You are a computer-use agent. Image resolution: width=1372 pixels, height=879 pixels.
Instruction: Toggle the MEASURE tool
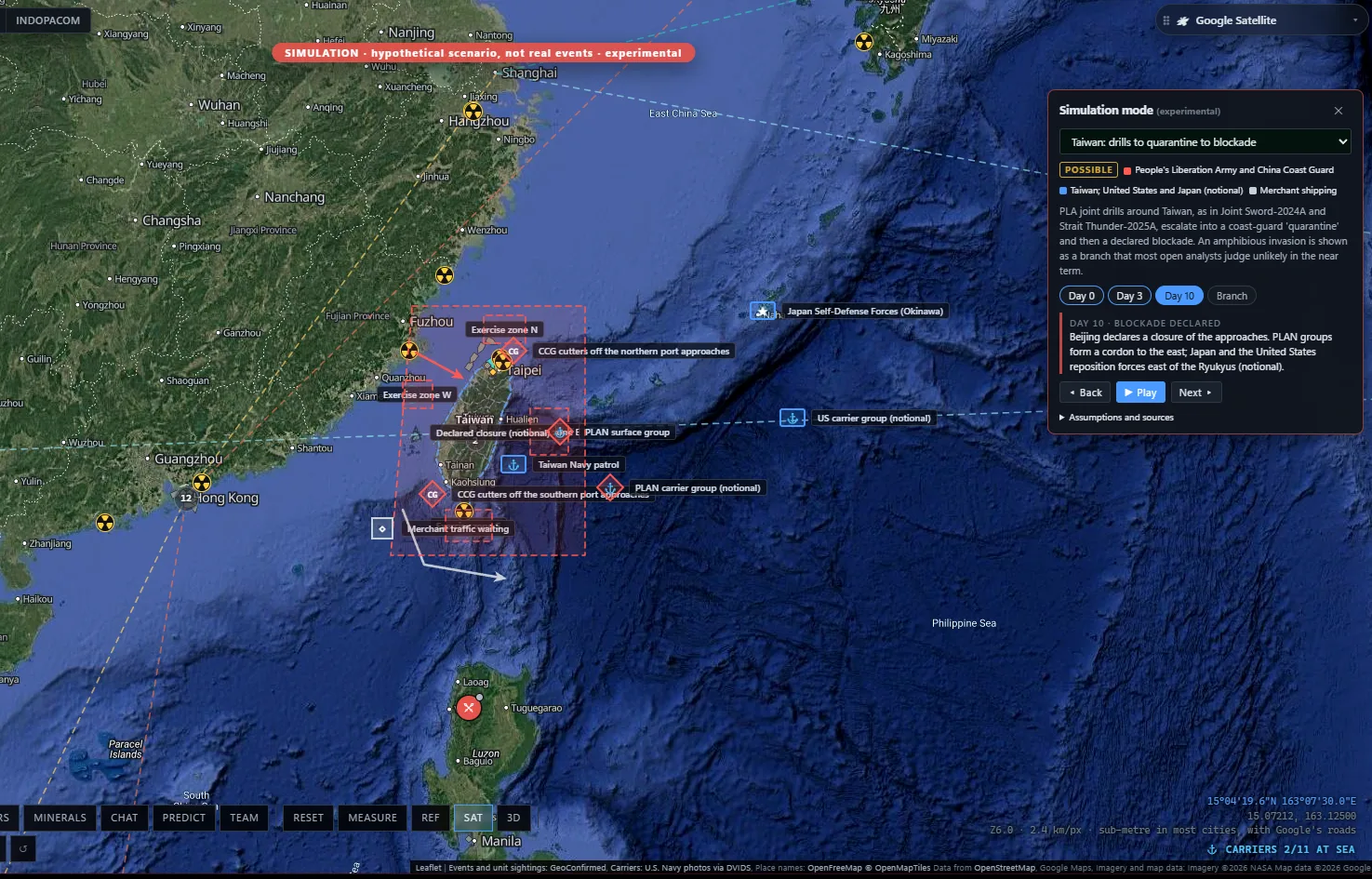pos(372,818)
